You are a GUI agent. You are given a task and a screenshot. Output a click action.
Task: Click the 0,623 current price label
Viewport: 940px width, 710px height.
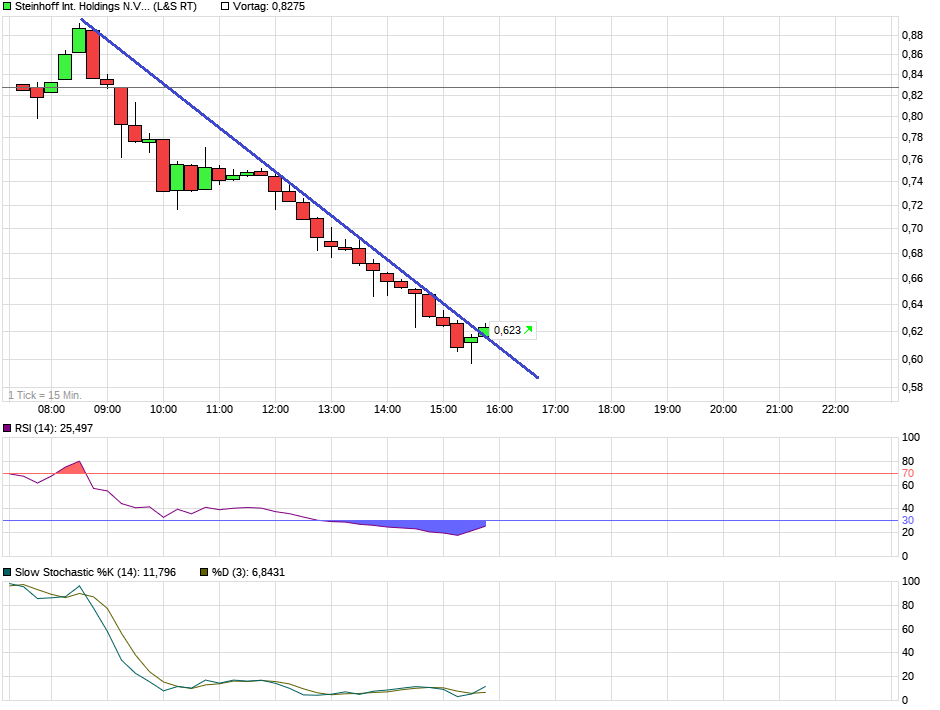[x=513, y=330]
